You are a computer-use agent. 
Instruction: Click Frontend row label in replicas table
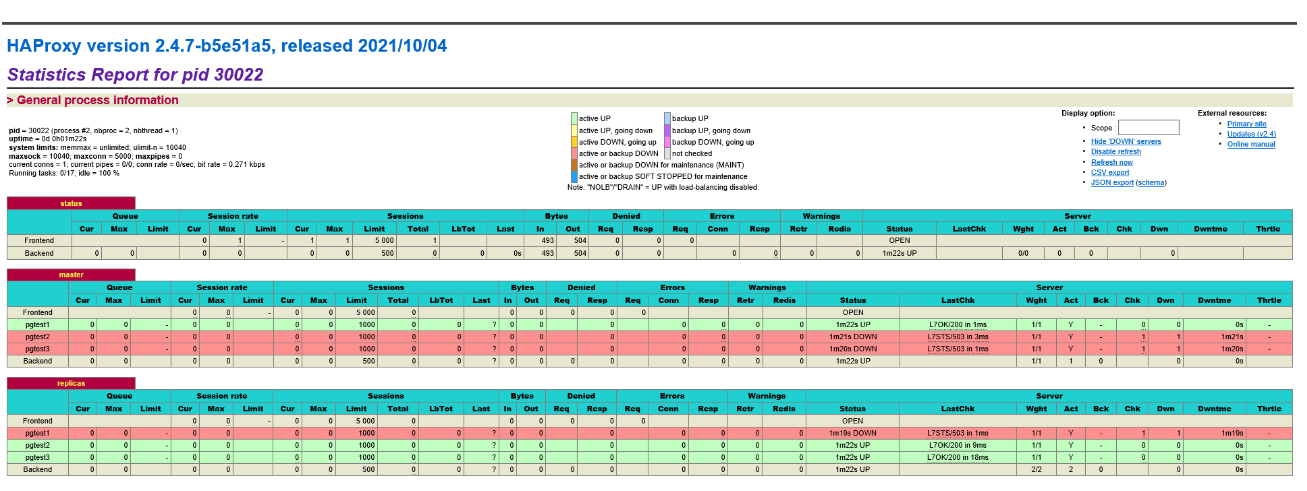pos(39,420)
